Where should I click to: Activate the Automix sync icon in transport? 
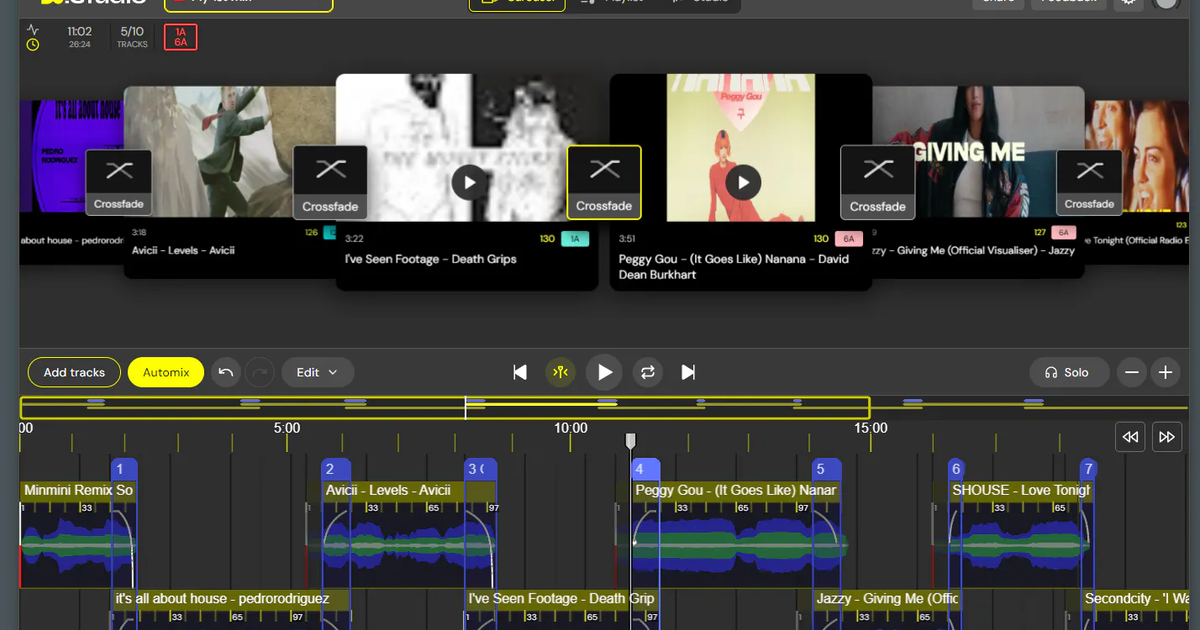[x=560, y=372]
